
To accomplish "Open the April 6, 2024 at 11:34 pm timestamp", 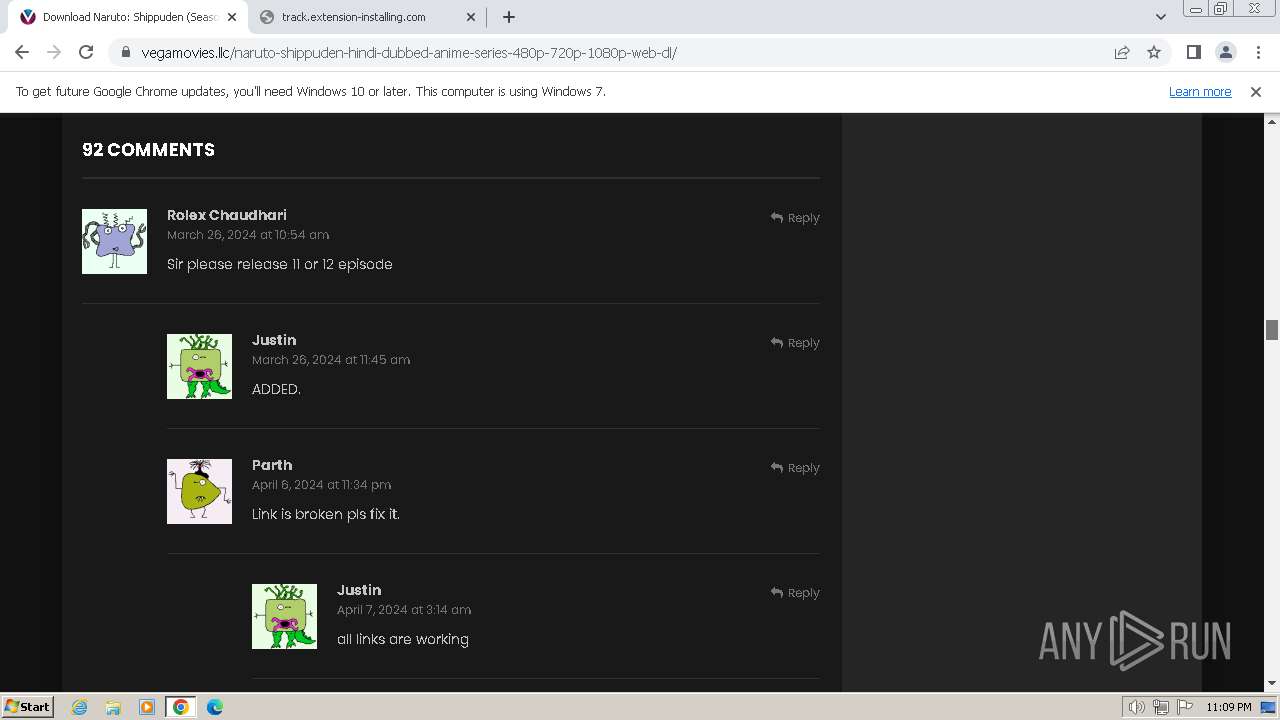I will (321, 484).
